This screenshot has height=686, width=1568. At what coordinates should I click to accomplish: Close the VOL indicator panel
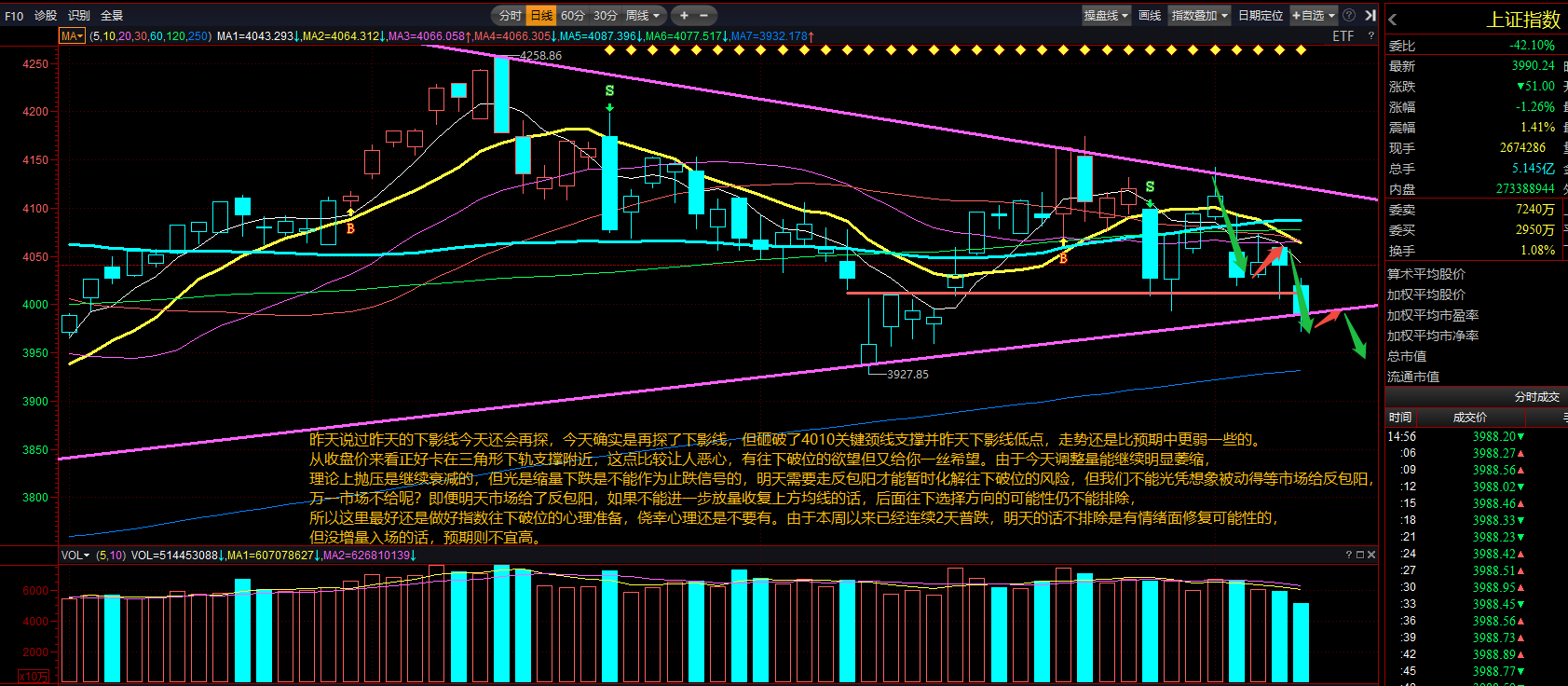click(x=1370, y=555)
